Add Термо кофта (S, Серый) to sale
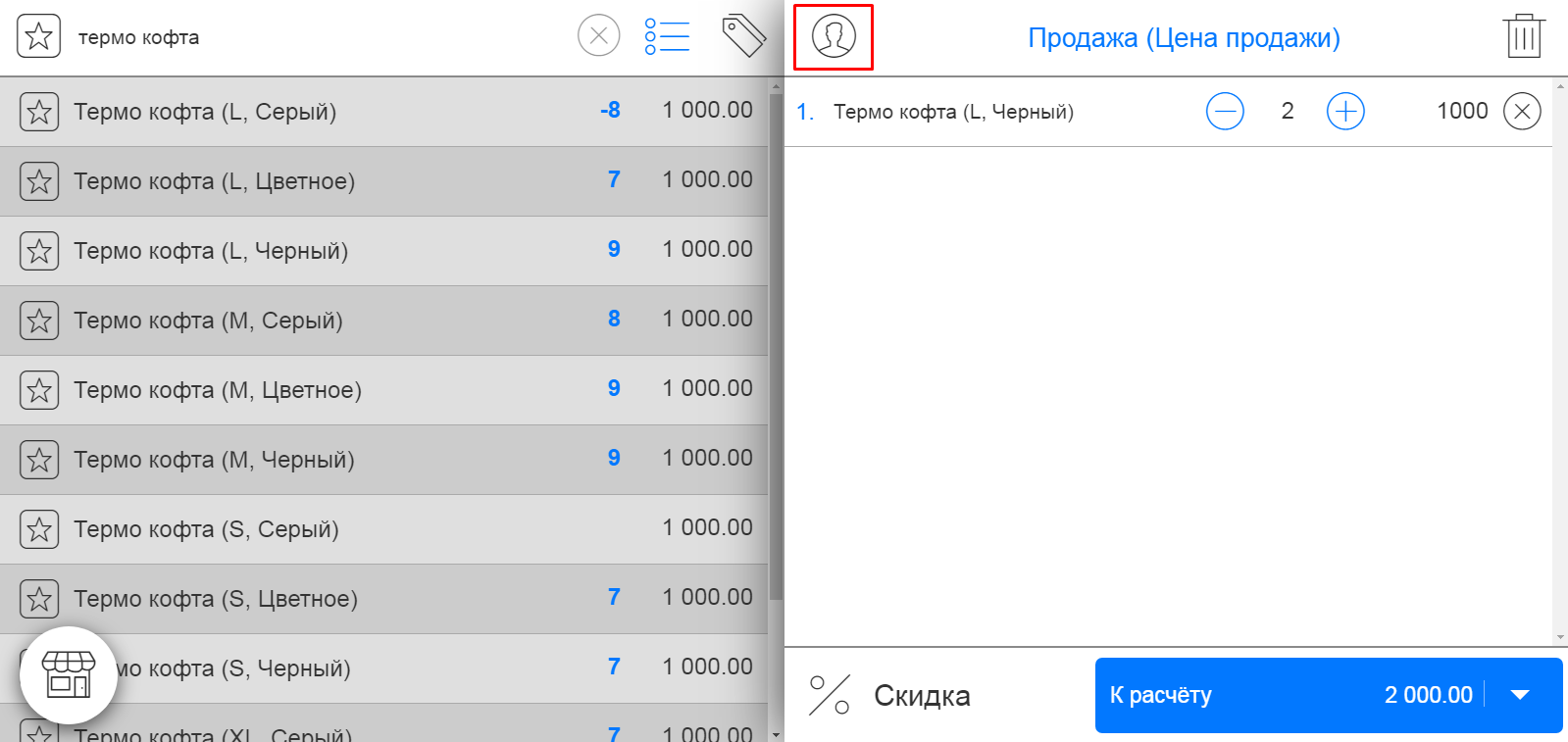Screen dimensions: 1568x742 click(x=383, y=529)
